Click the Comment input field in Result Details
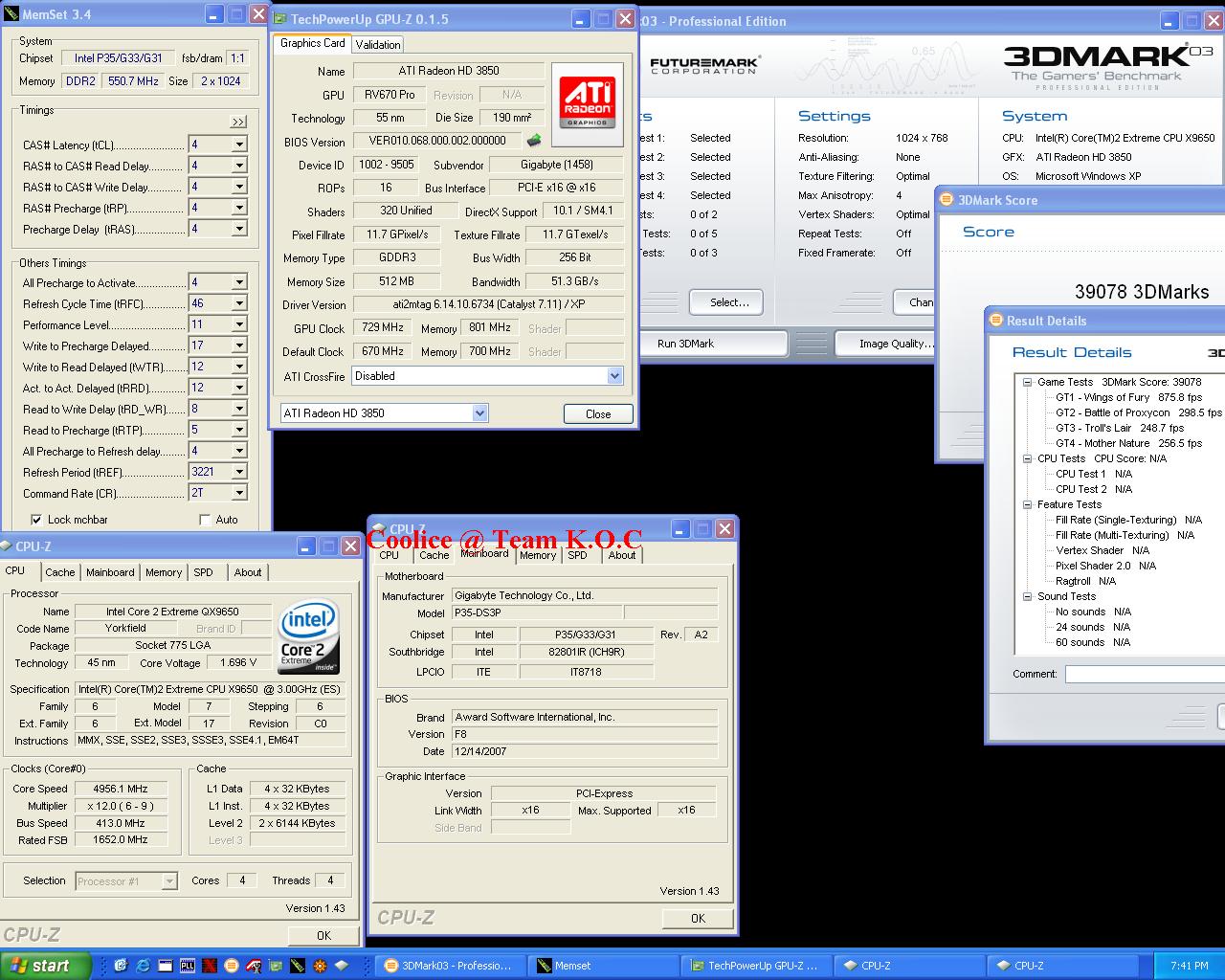This screenshot has width=1225, height=980. point(1146,674)
